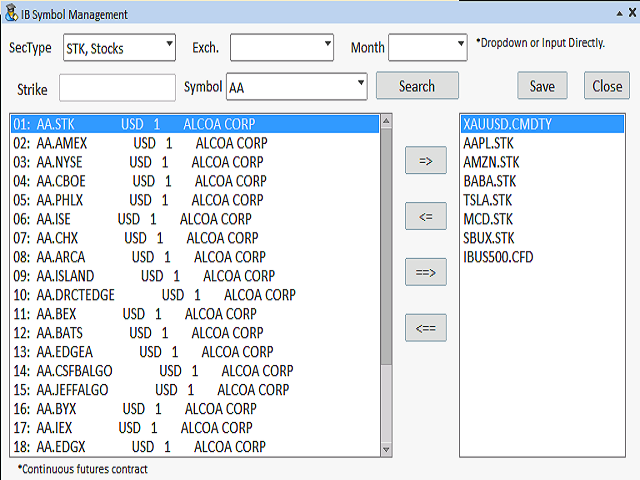The image size is (640, 480).
Task: Open the Symbol dropdown list
Action: tap(360, 83)
